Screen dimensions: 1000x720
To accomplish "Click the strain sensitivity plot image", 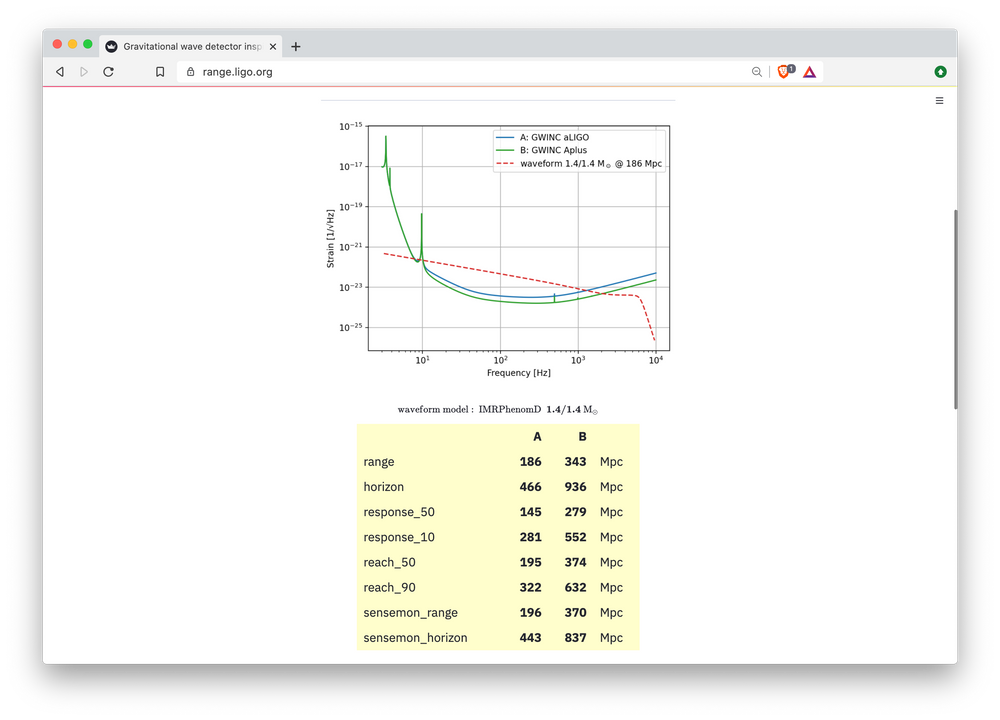I will click(x=497, y=249).
